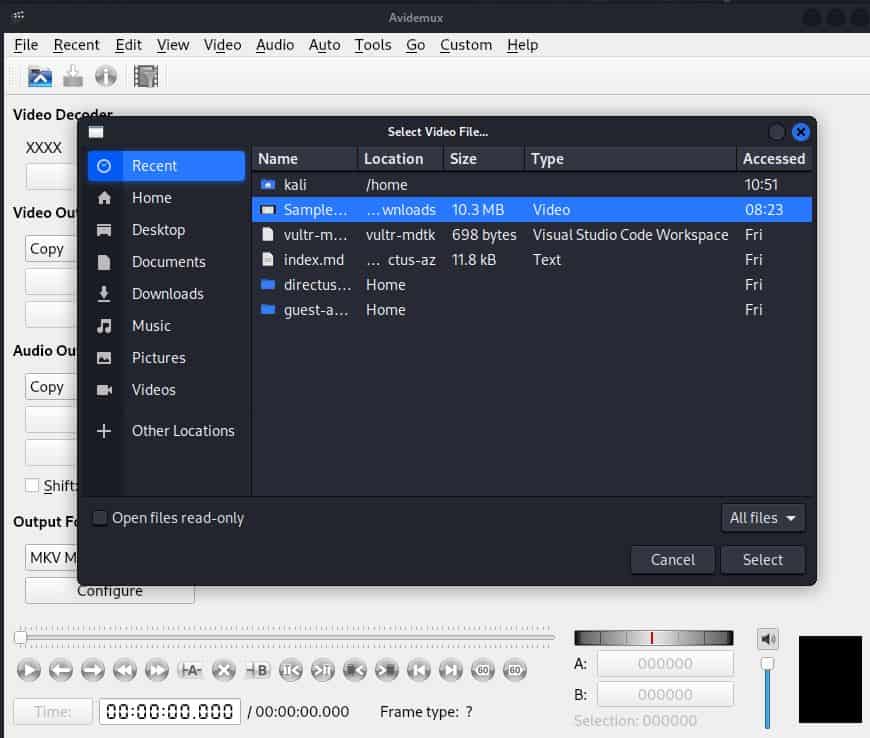Open the Tools menu
Viewport: 870px width, 738px height.
tap(372, 45)
